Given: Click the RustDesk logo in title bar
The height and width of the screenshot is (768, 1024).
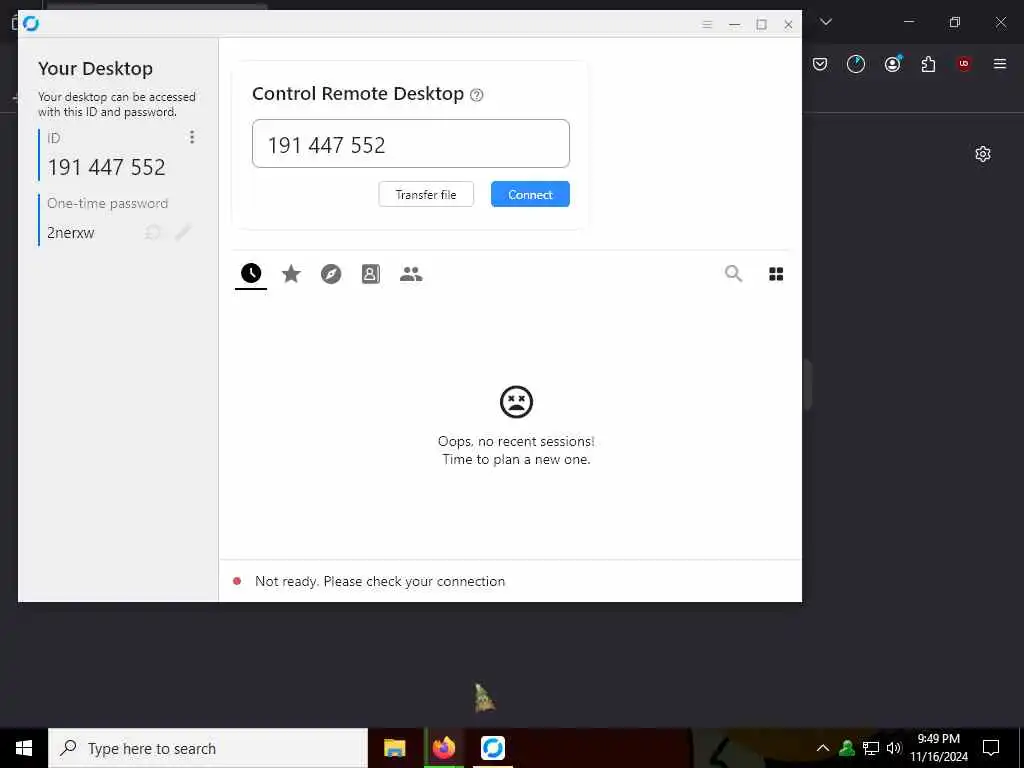Looking at the screenshot, I should pos(31,24).
